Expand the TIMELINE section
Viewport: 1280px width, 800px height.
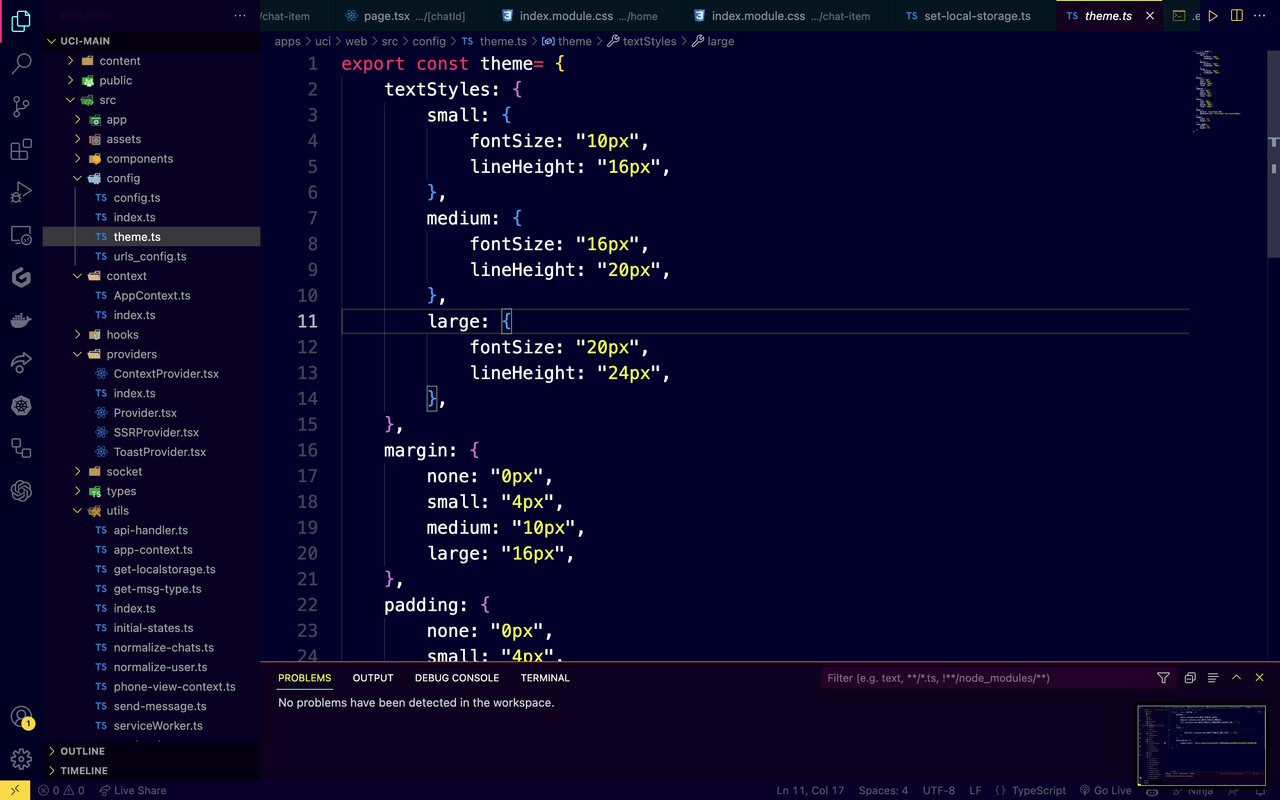(151, 771)
